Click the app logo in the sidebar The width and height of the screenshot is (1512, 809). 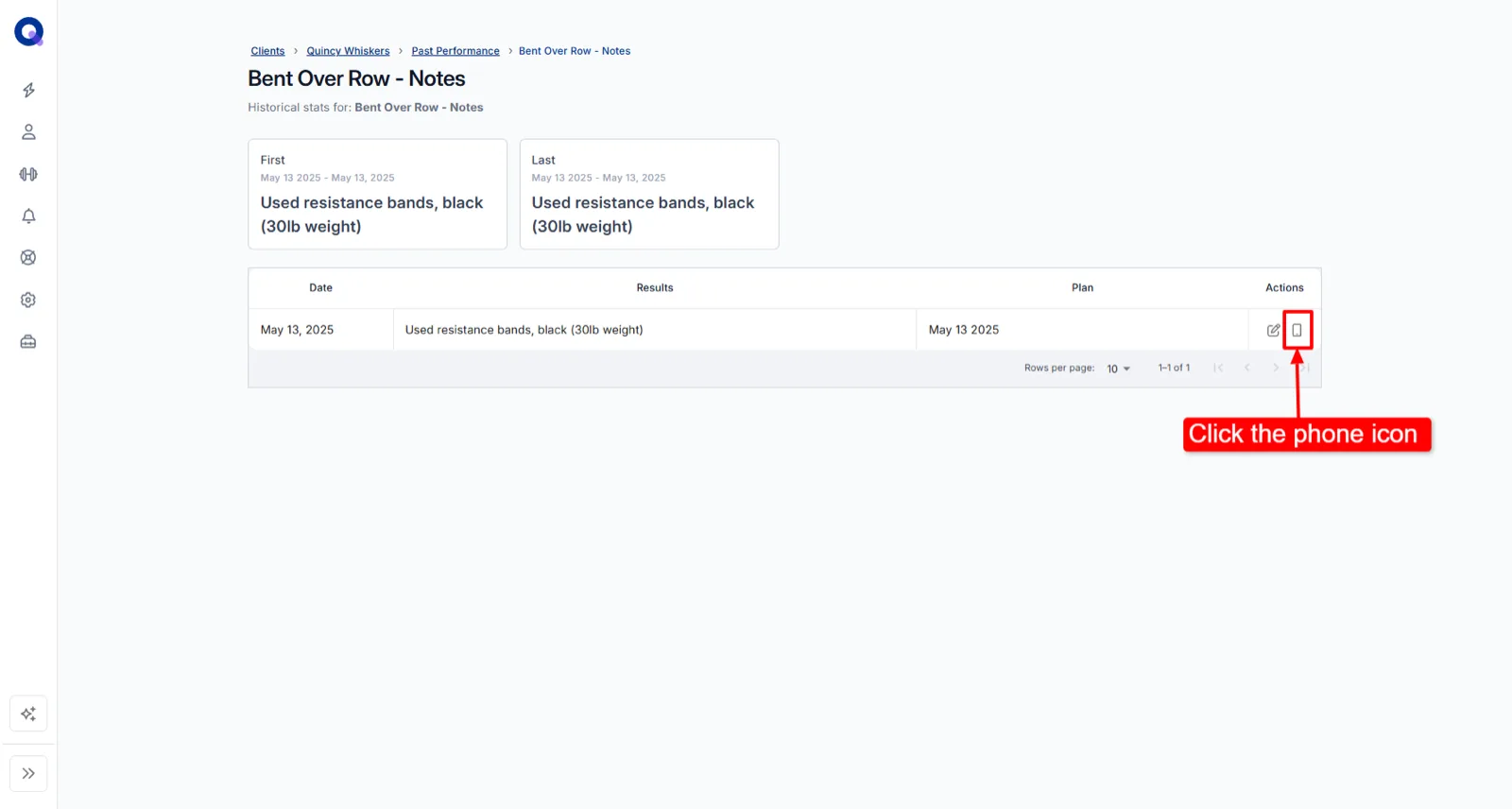pos(28,32)
